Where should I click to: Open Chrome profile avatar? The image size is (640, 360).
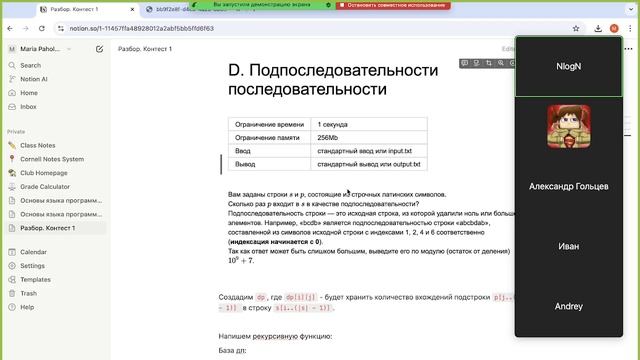pyautogui.click(x=614, y=29)
